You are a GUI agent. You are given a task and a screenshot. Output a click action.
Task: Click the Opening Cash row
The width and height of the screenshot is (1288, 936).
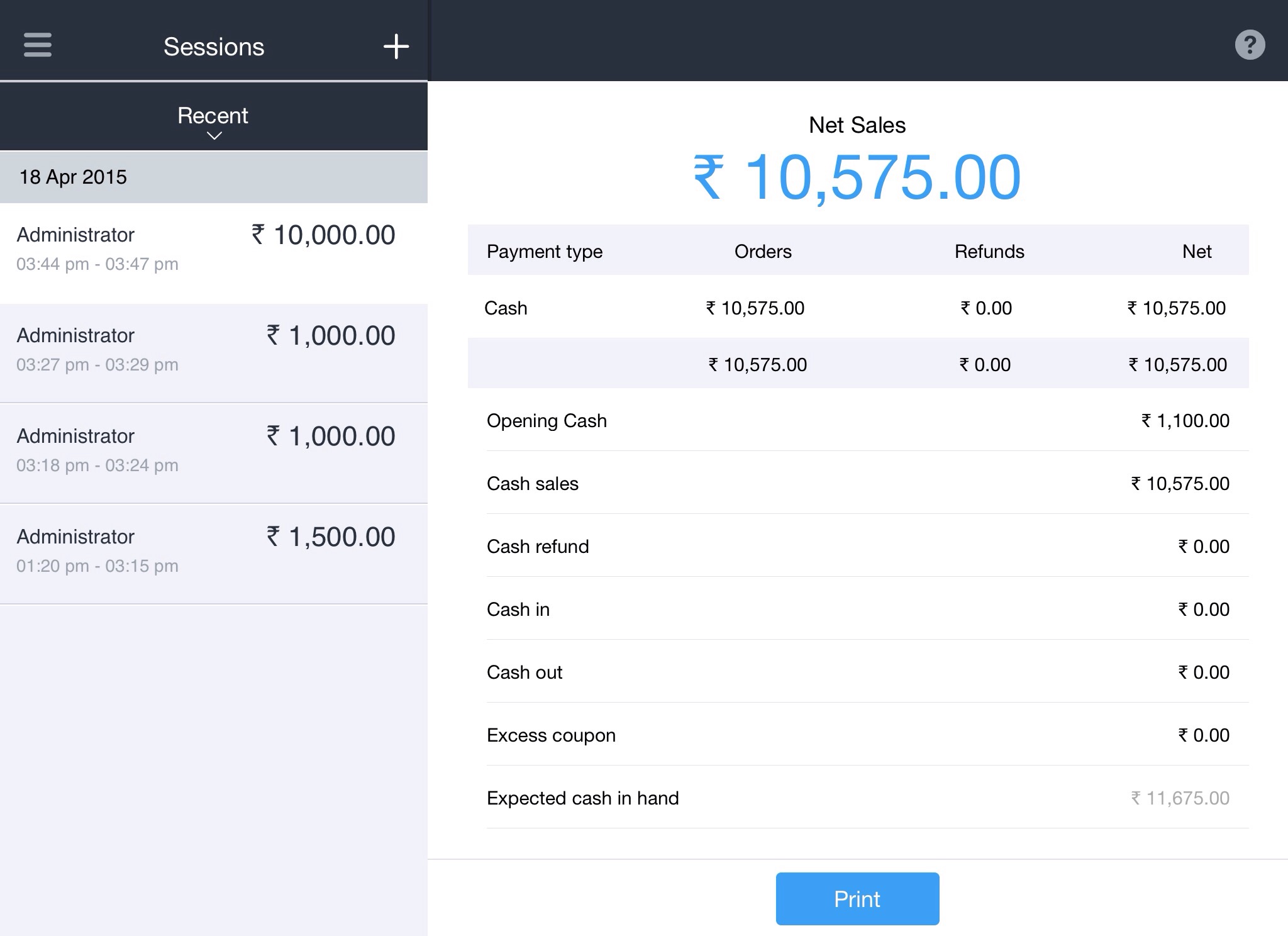point(858,420)
